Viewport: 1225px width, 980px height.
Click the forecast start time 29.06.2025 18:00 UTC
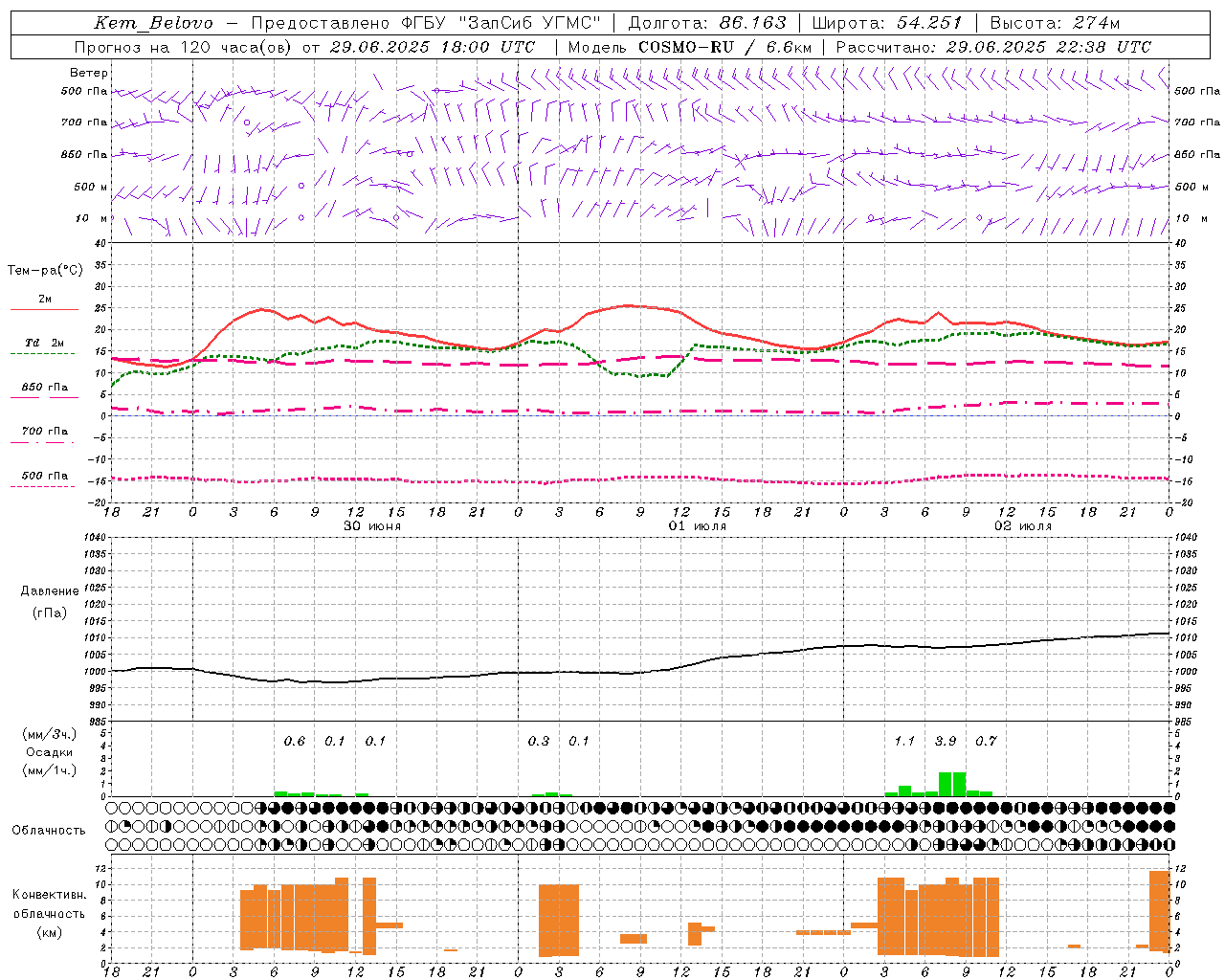(432, 47)
